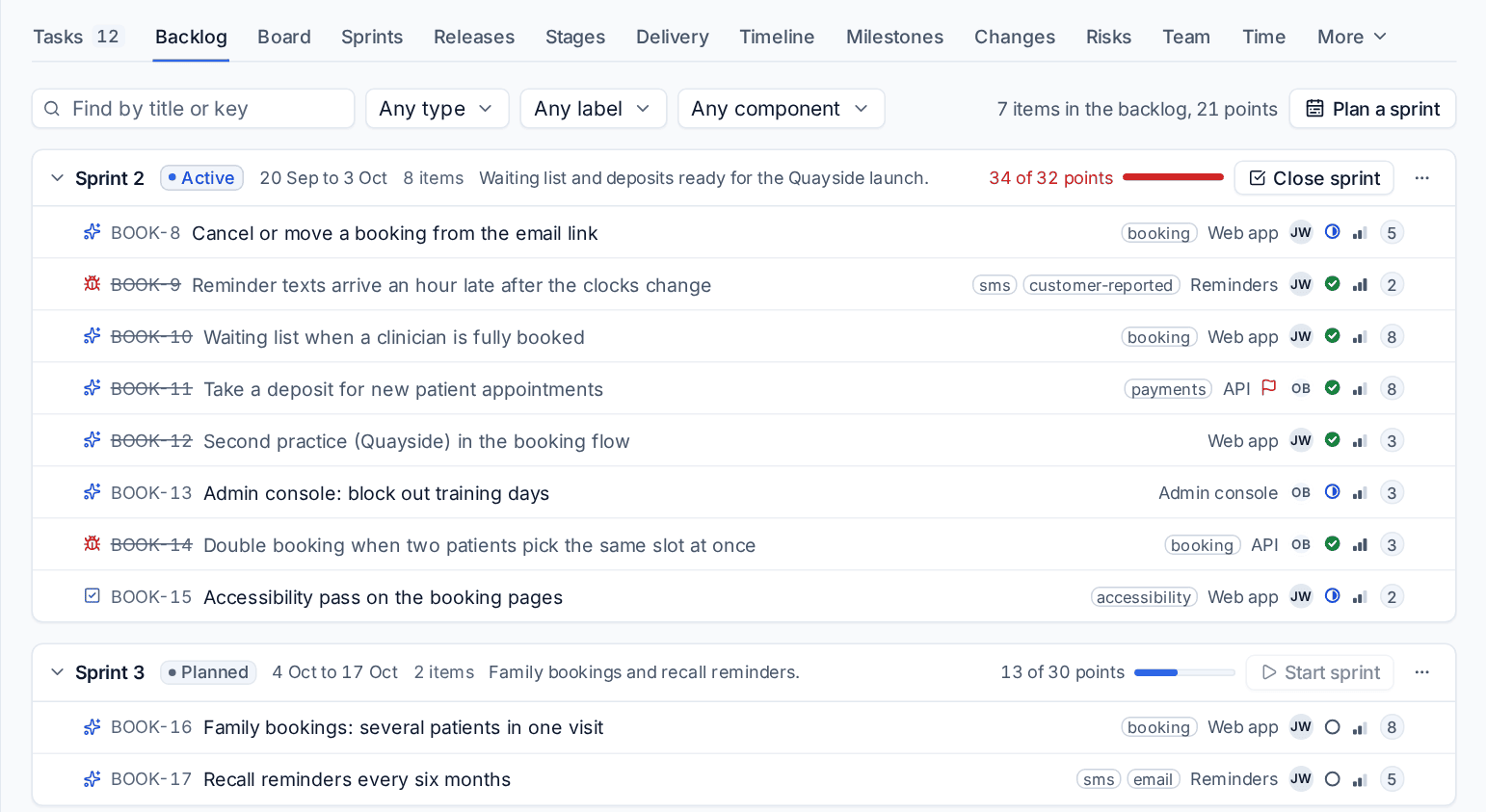Expand the More tabs menu
1486x812 pixels.
coord(1352,37)
